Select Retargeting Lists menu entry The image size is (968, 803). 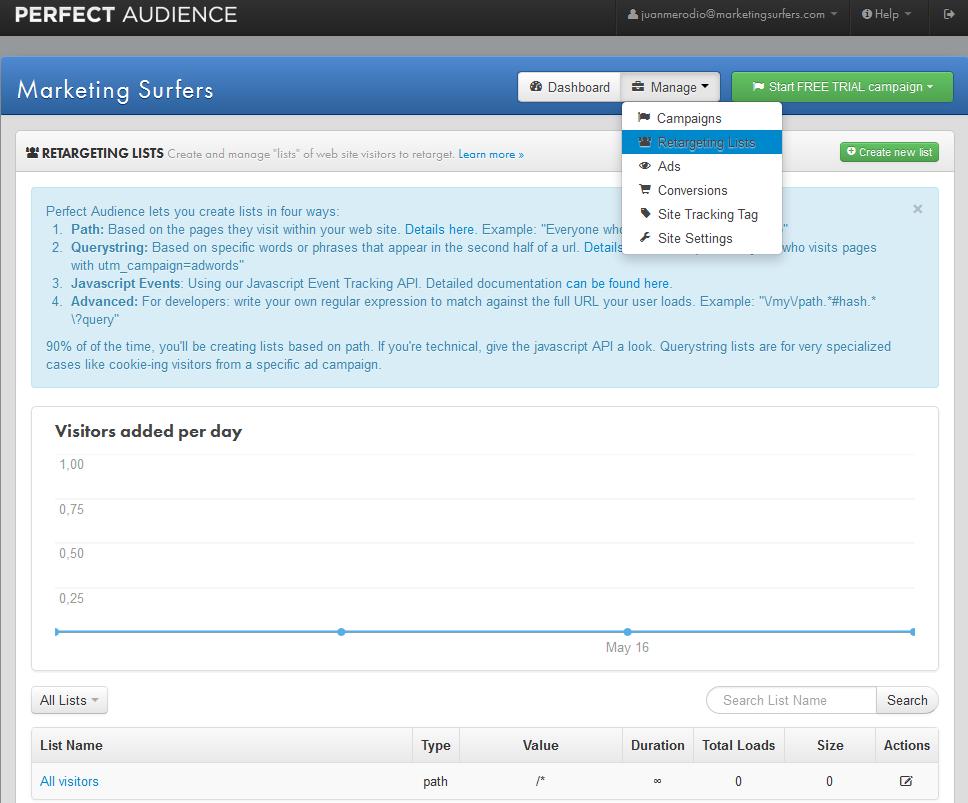[x=702, y=143]
